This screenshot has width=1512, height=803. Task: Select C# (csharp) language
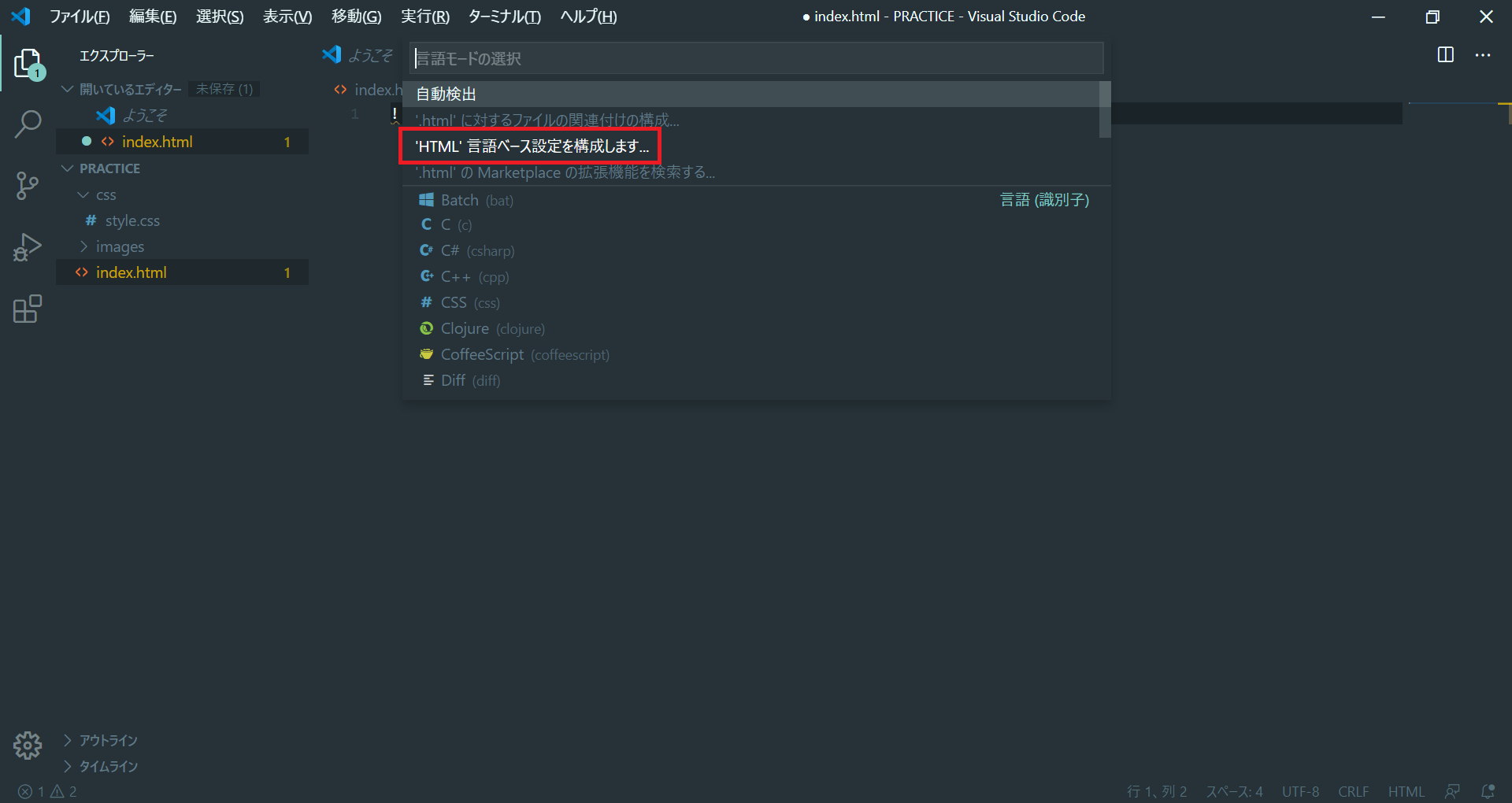click(x=756, y=251)
